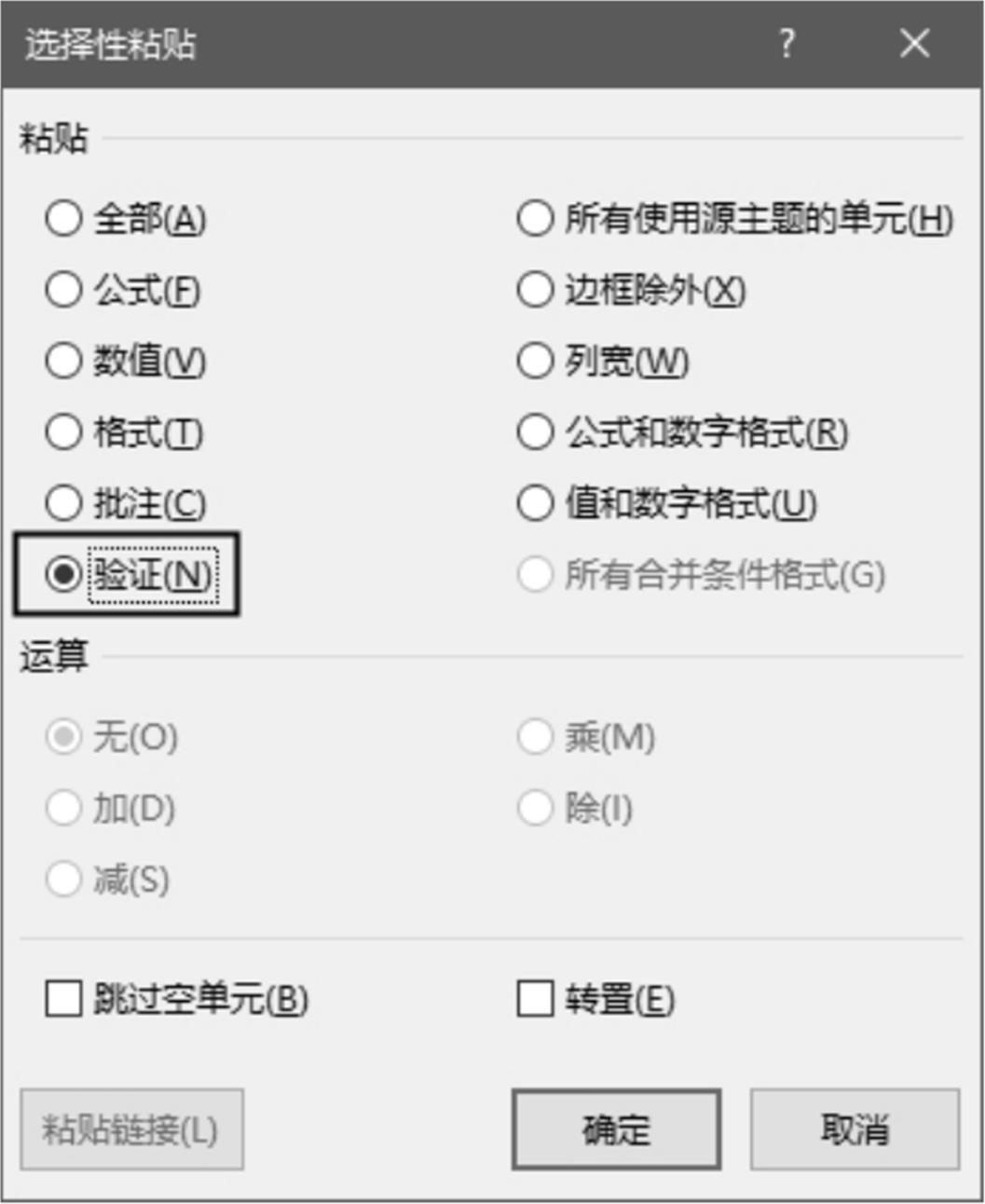Select 值和数字格式(U) radio button

pyautogui.click(x=535, y=503)
